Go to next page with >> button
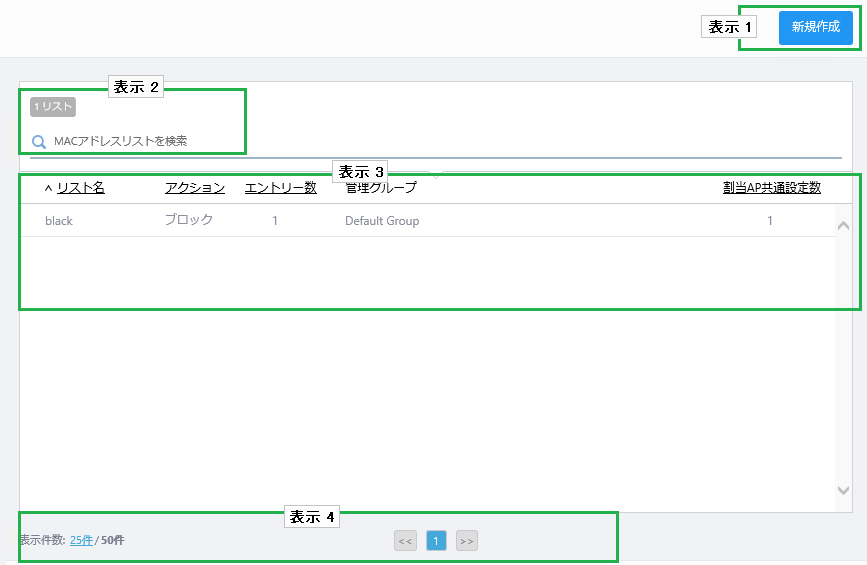867x565 pixels. click(x=467, y=541)
